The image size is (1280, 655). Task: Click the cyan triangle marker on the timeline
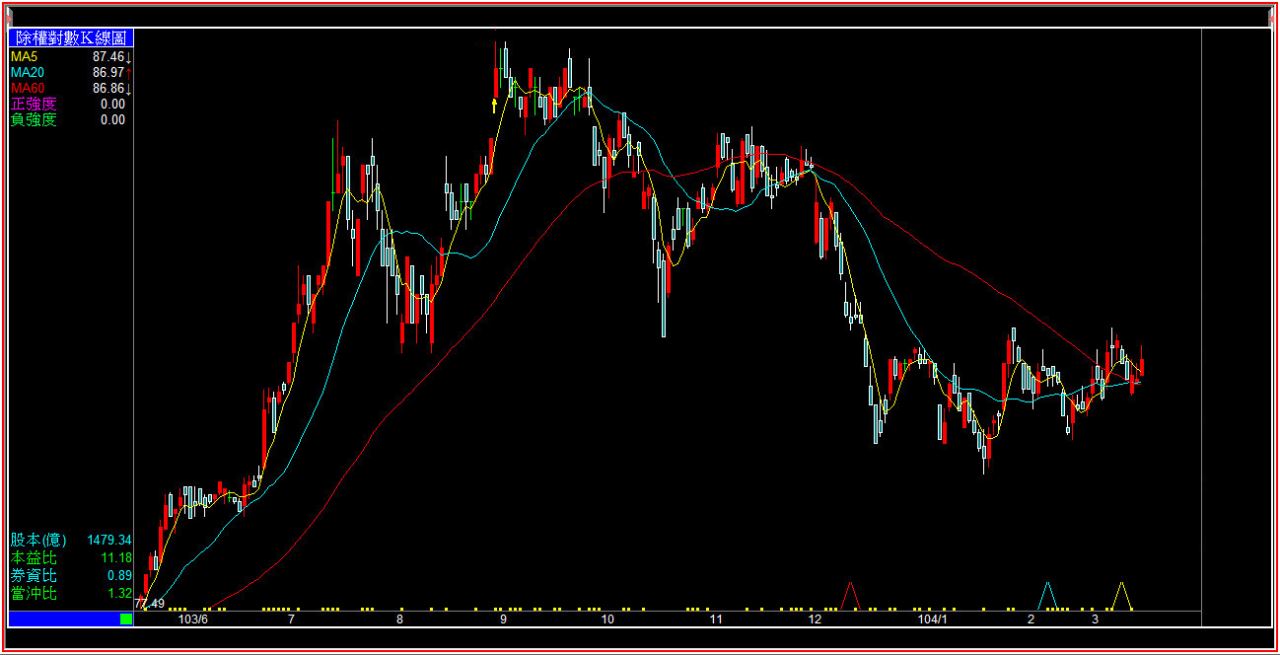click(1047, 596)
